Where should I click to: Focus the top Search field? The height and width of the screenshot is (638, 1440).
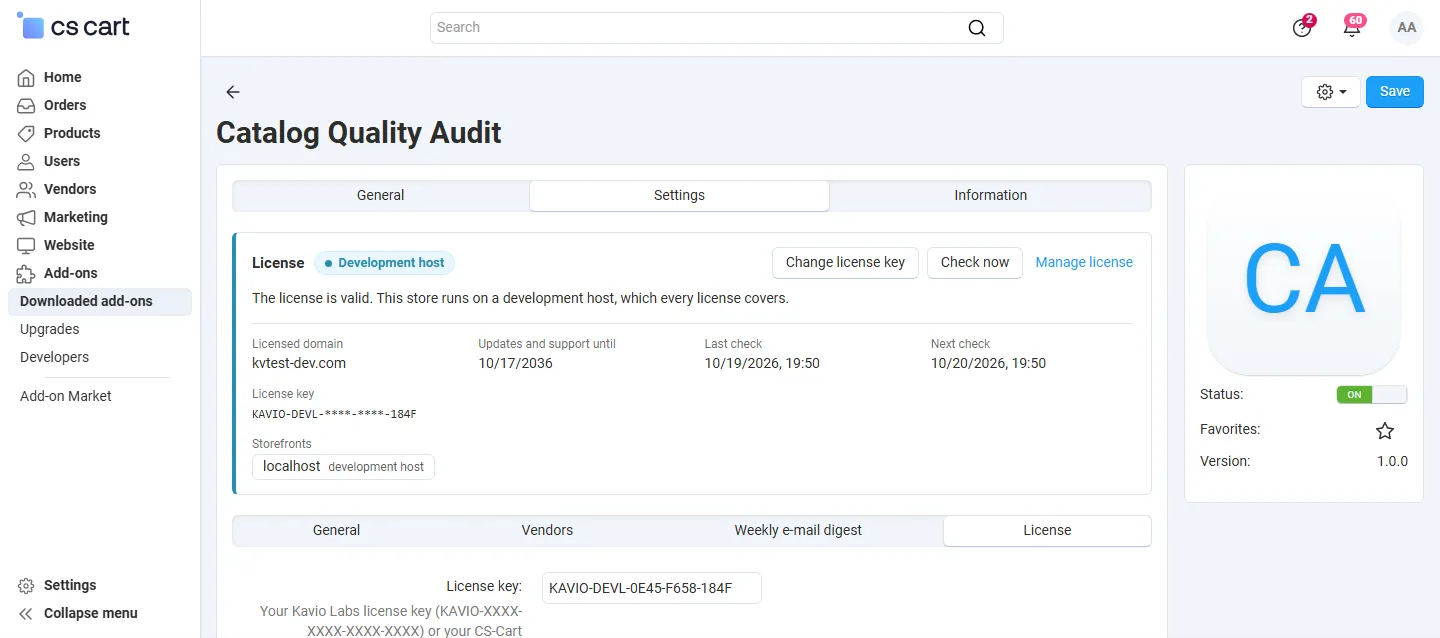coord(717,28)
